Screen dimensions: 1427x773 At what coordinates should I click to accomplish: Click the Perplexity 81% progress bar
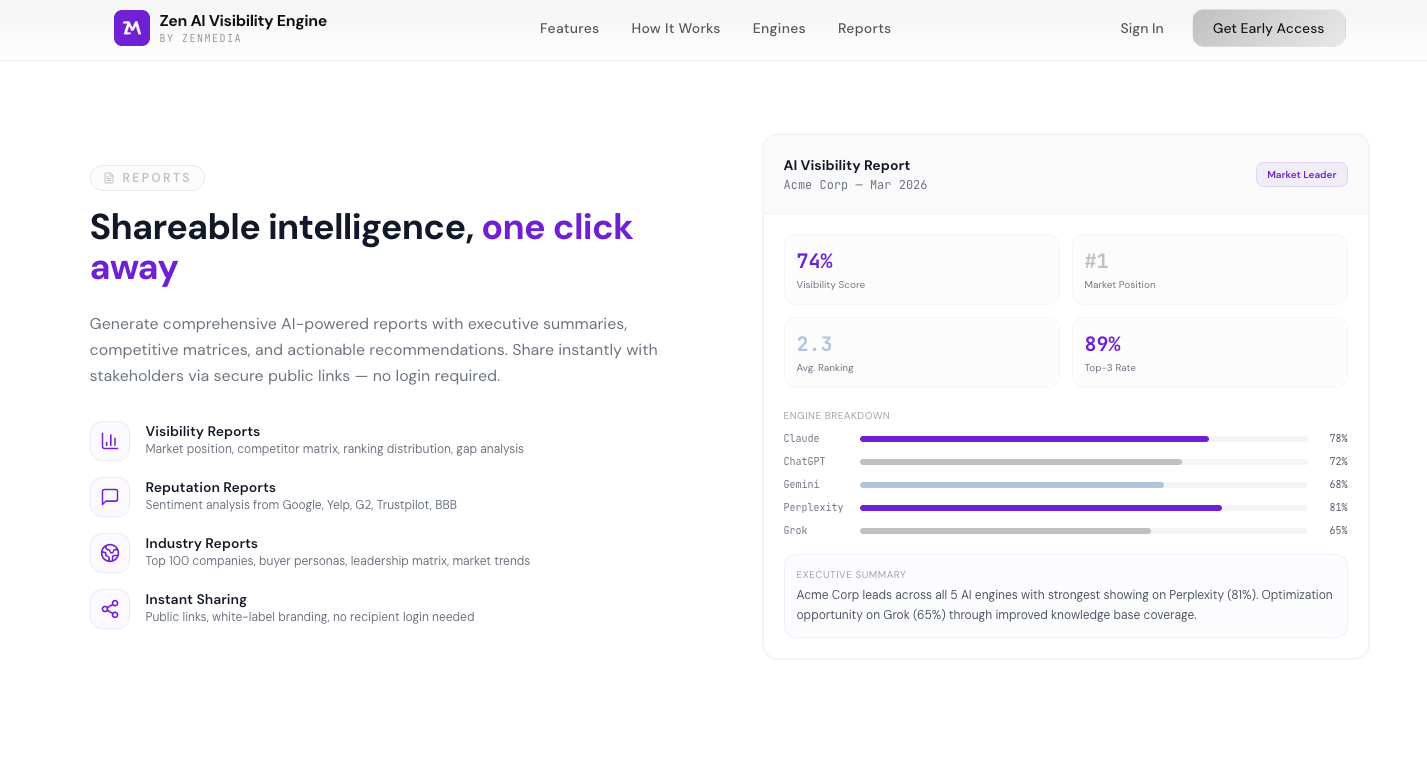(x=1084, y=508)
